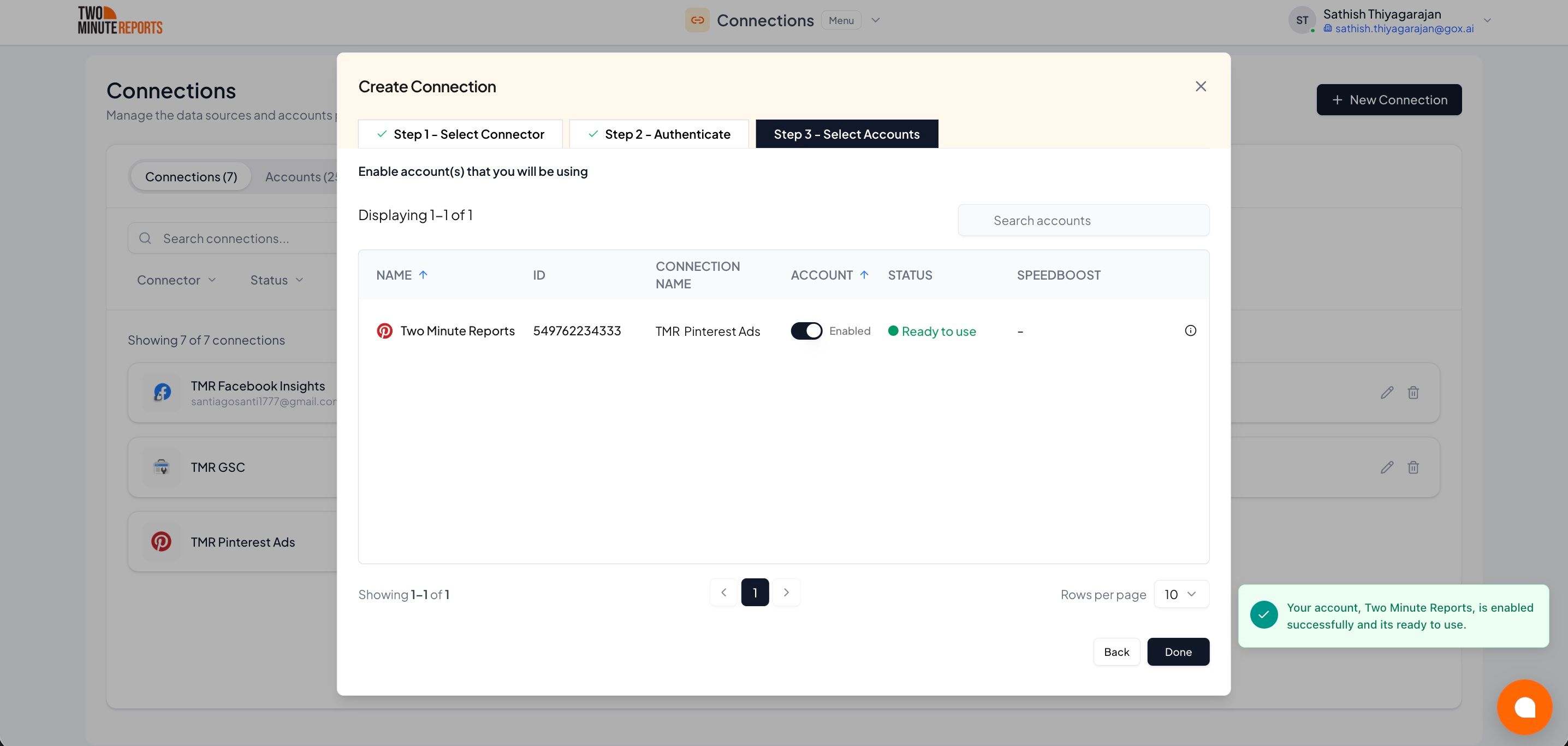Go to the previous page arrow
This screenshot has height=746, width=1568.
(723, 593)
